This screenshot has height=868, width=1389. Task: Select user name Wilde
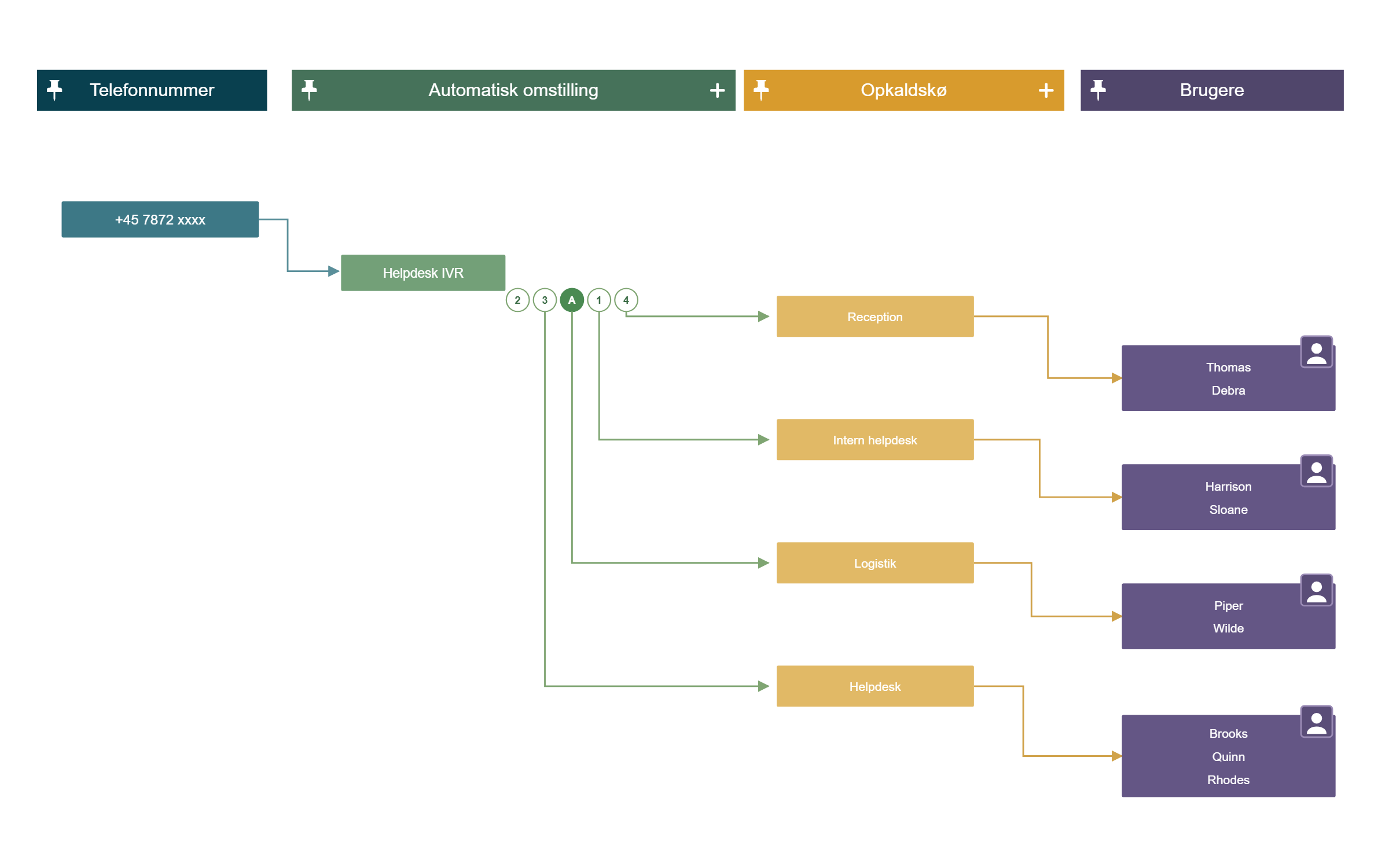pos(1228,628)
